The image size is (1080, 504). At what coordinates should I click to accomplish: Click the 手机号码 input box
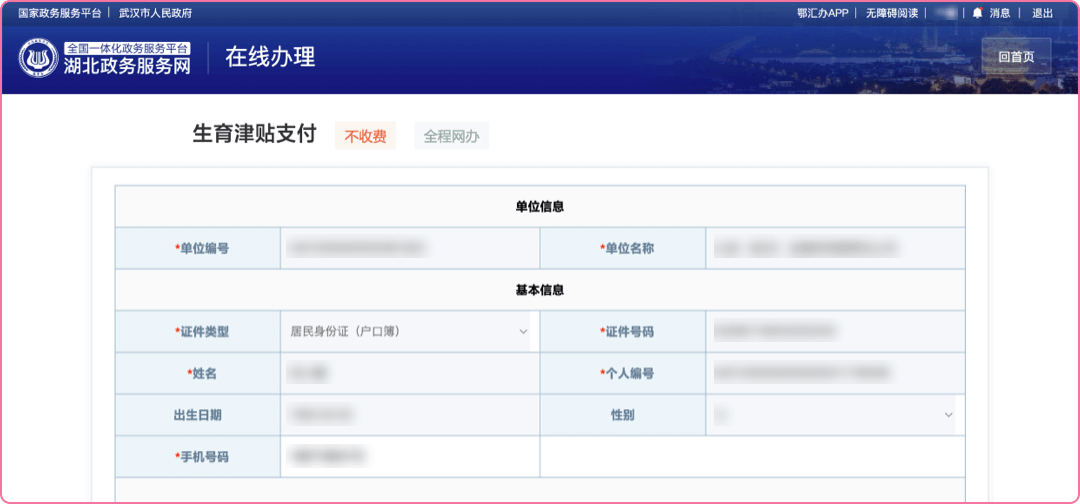pyautogui.click(x=409, y=456)
